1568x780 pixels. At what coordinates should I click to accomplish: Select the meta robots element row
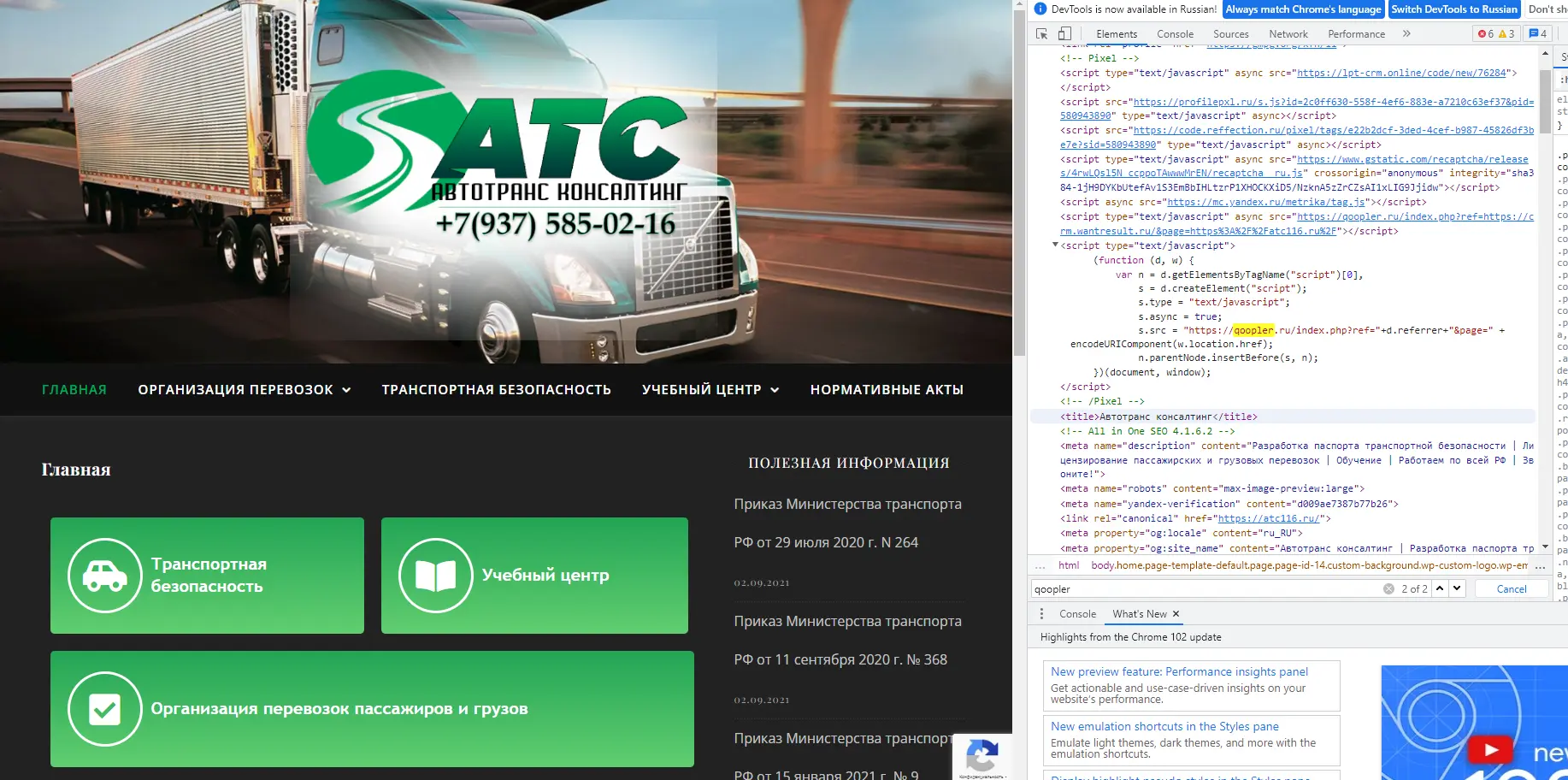click(x=1211, y=489)
